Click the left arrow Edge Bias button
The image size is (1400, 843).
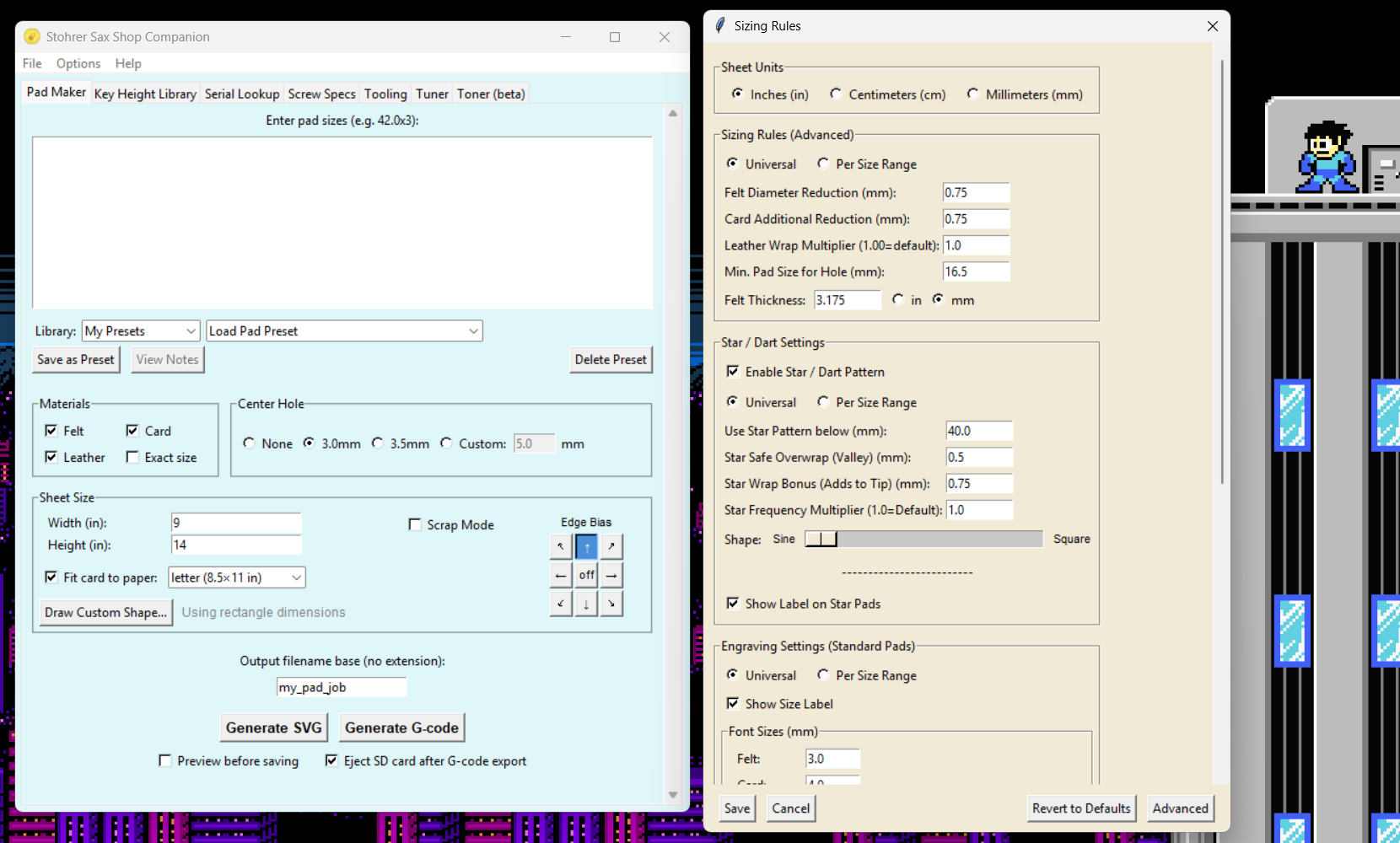click(x=561, y=575)
